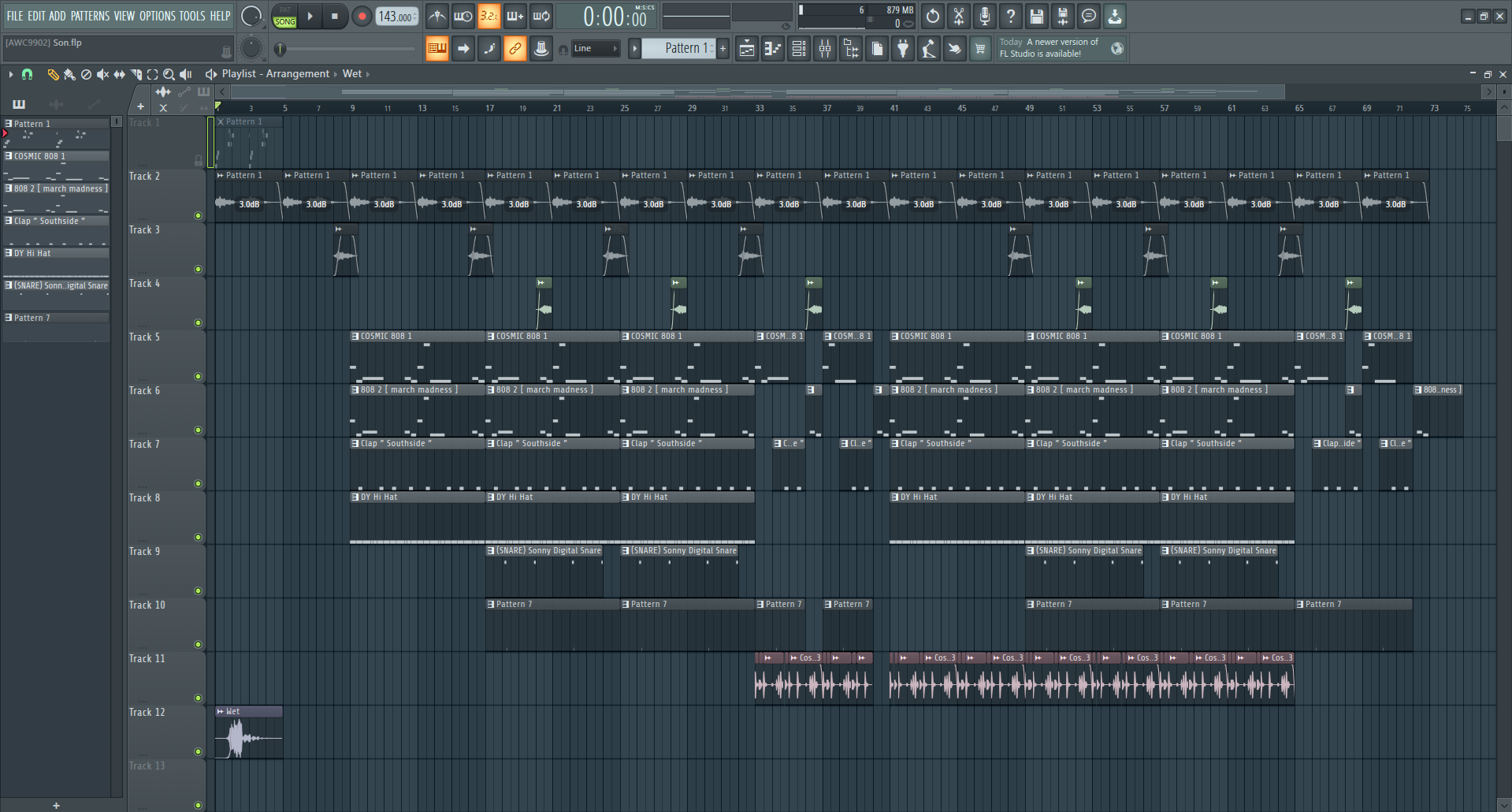Viewport: 1512px width, 812px height.
Task: Open the Browser panel button
Action: coord(851,49)
